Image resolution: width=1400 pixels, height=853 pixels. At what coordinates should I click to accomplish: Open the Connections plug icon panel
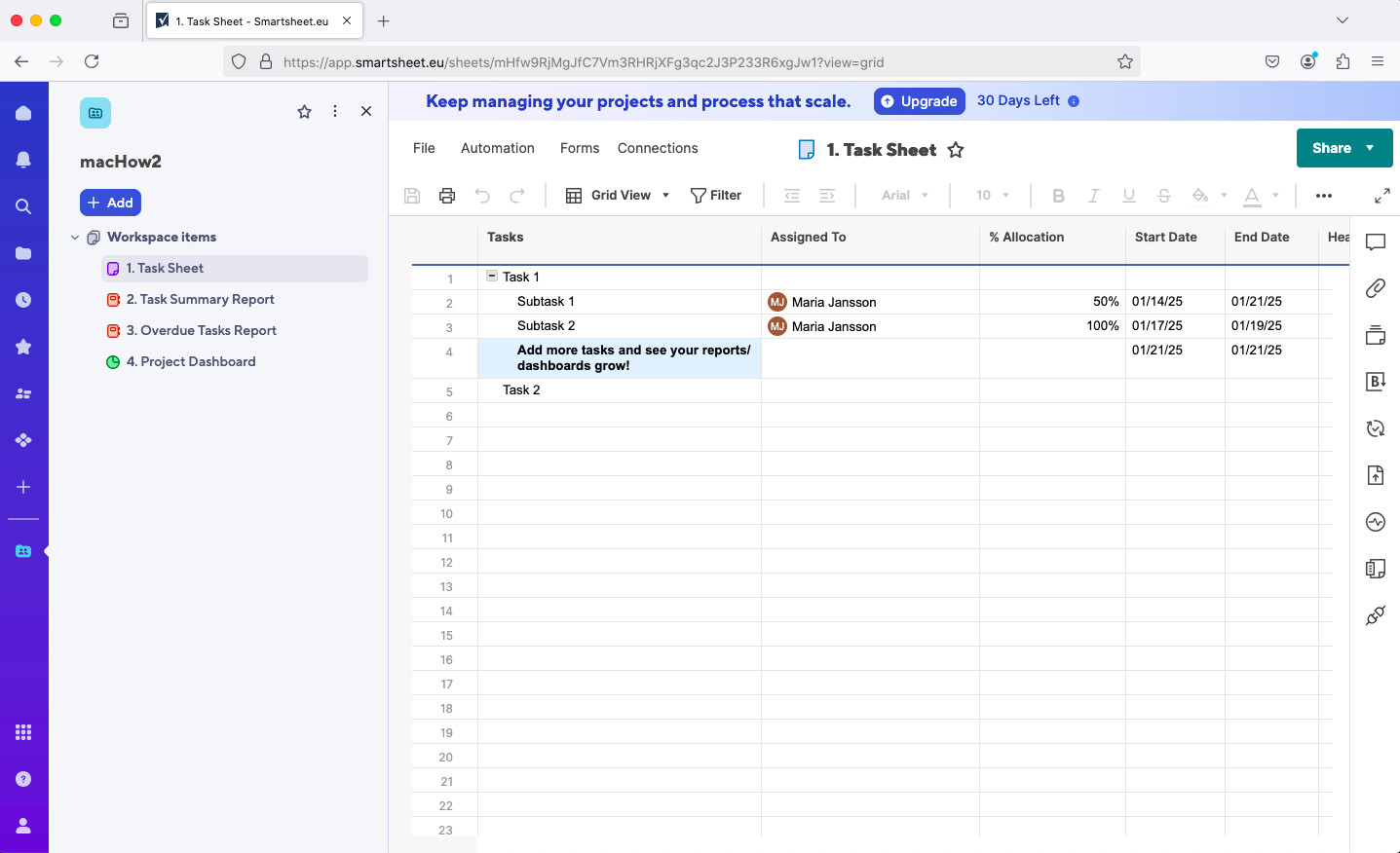[1375, 615]
